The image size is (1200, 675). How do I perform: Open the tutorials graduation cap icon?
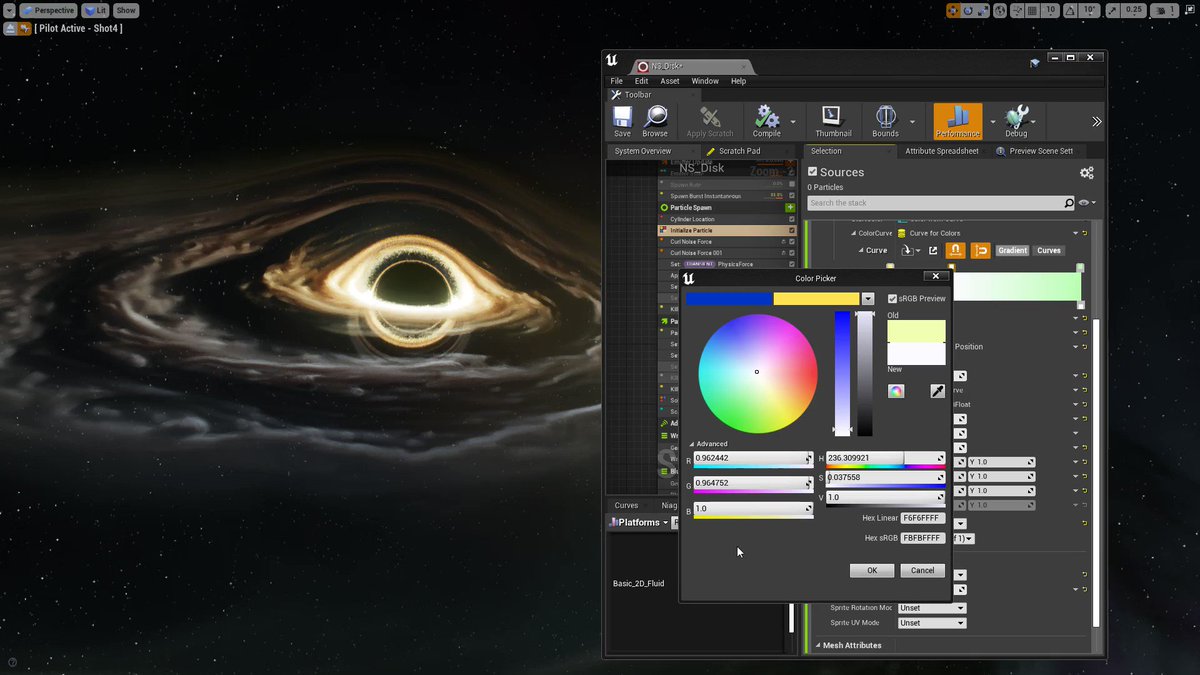tap(1035, 63)
